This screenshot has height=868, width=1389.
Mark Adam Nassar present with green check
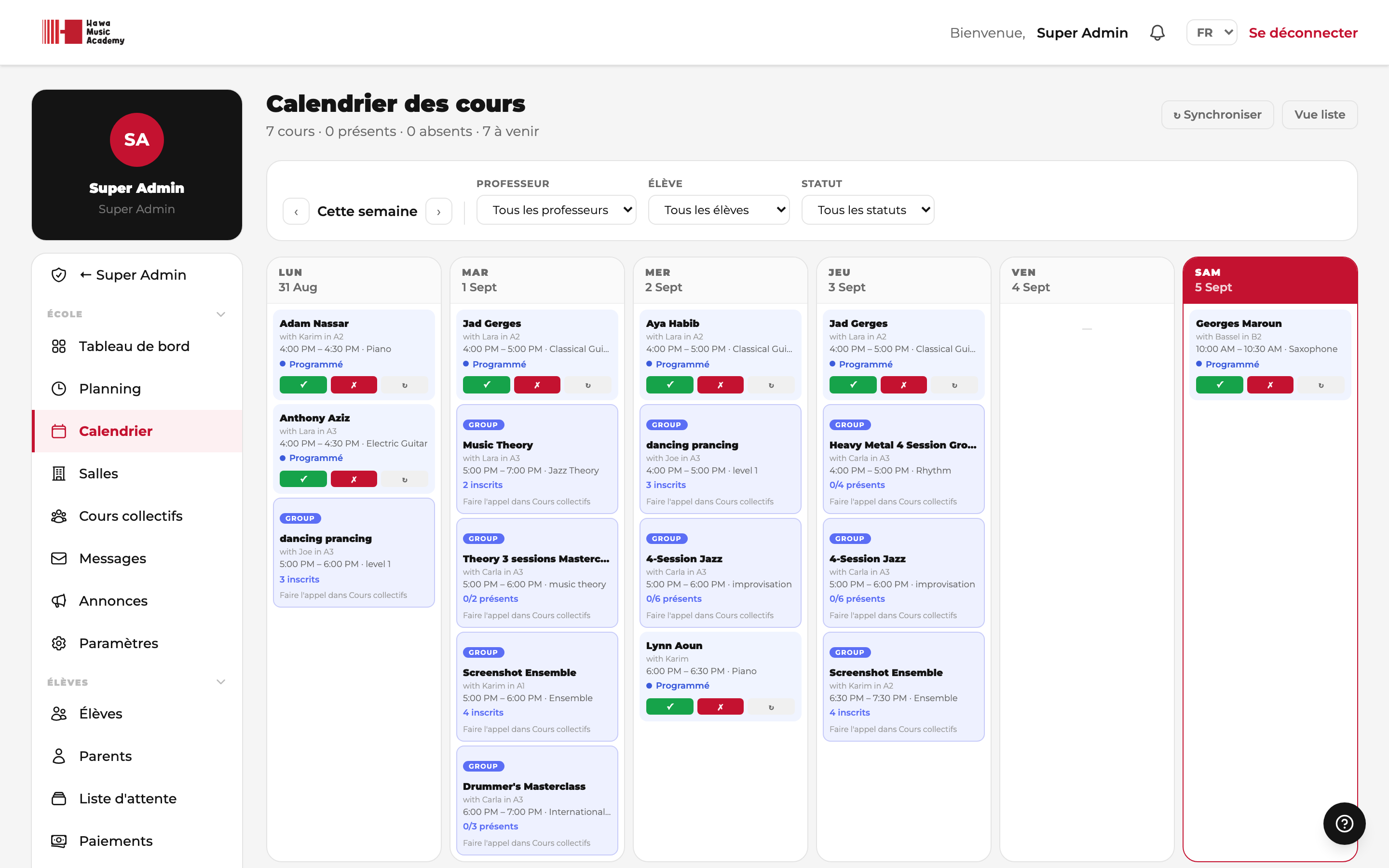coord(303,385)
